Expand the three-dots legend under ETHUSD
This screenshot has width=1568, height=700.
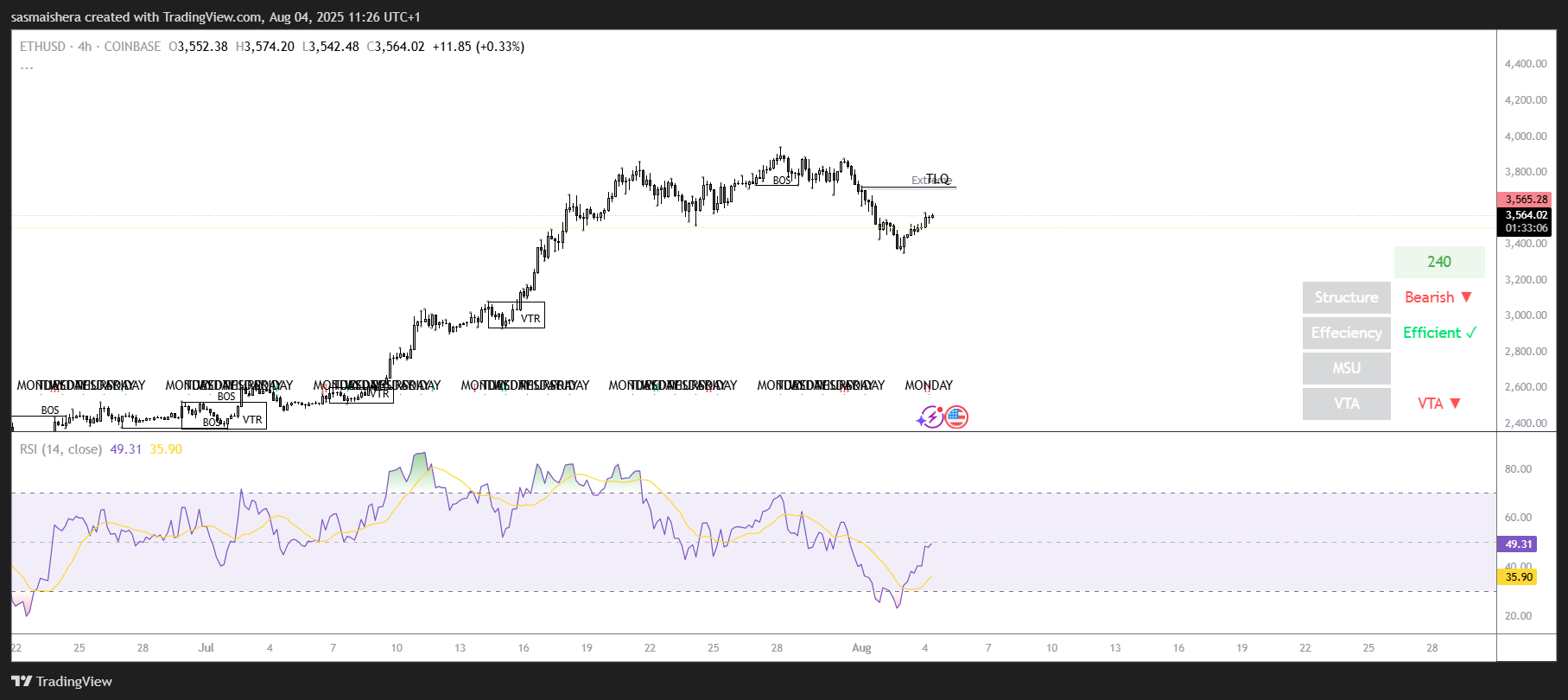point(27,67)
